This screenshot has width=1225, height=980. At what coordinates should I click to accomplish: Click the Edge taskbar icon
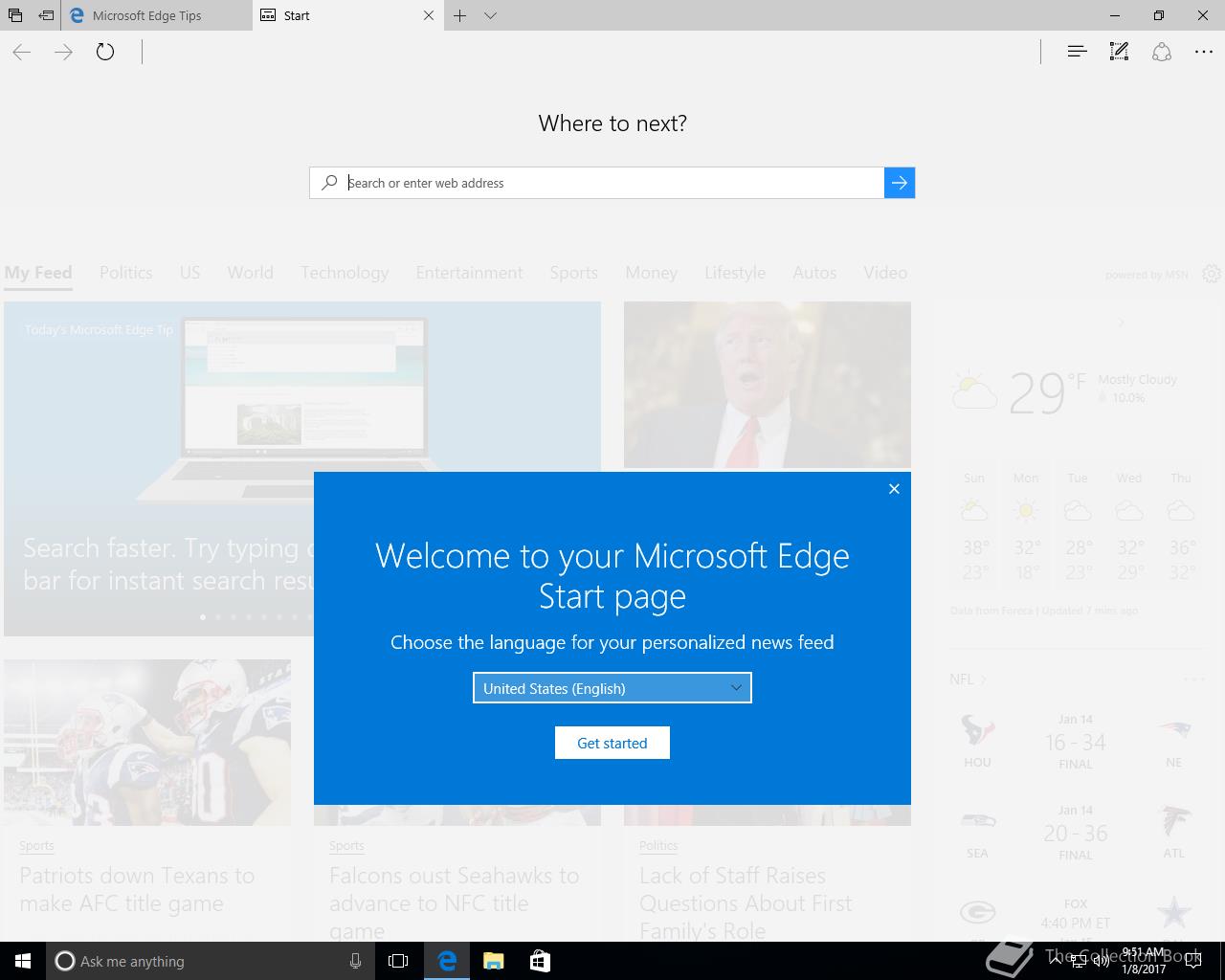tap(447, 961)
